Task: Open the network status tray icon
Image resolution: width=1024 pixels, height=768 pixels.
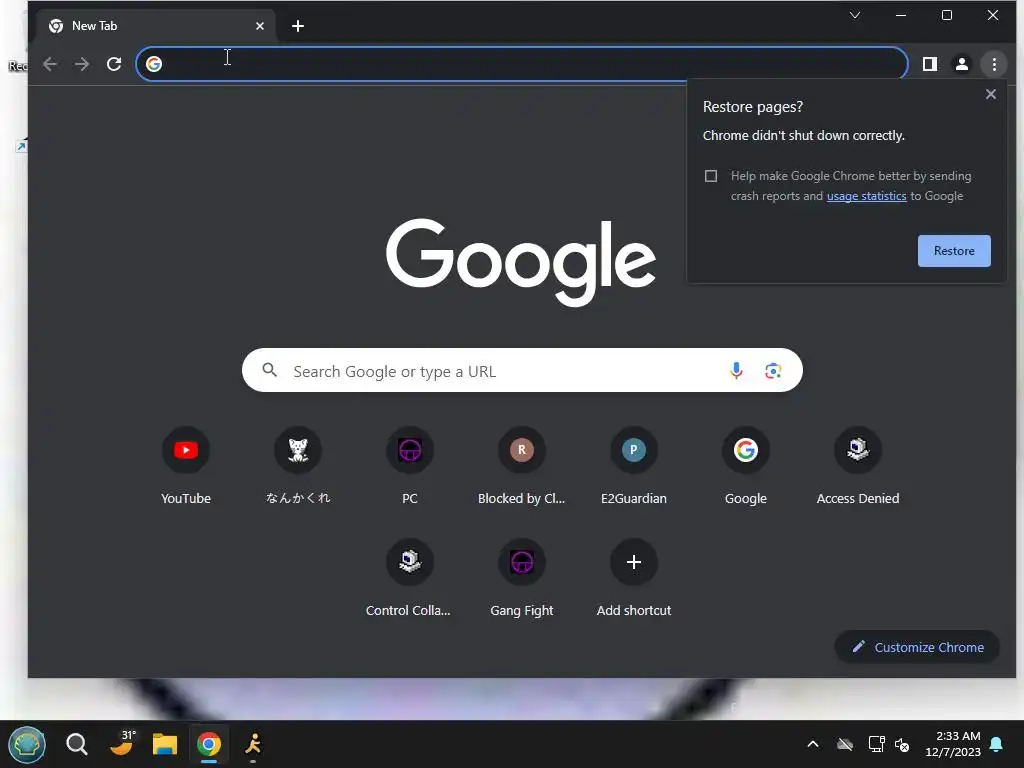Action: (x=876, y=744)
